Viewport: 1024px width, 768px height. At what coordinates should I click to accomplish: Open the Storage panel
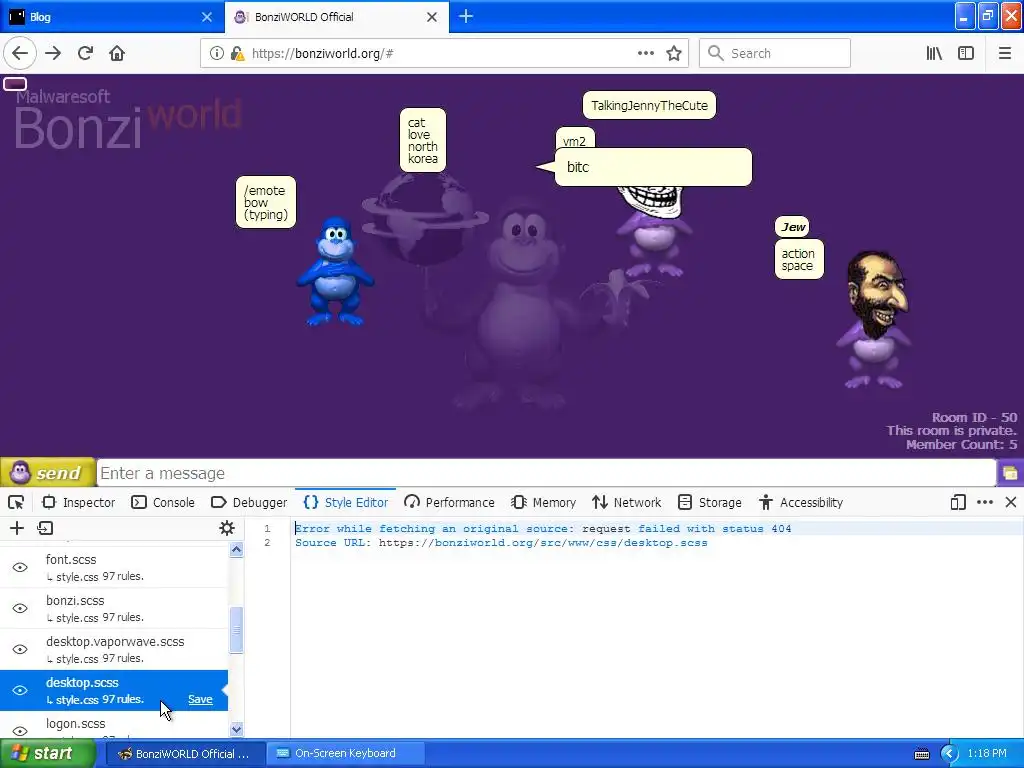click(x=710, y=502)
